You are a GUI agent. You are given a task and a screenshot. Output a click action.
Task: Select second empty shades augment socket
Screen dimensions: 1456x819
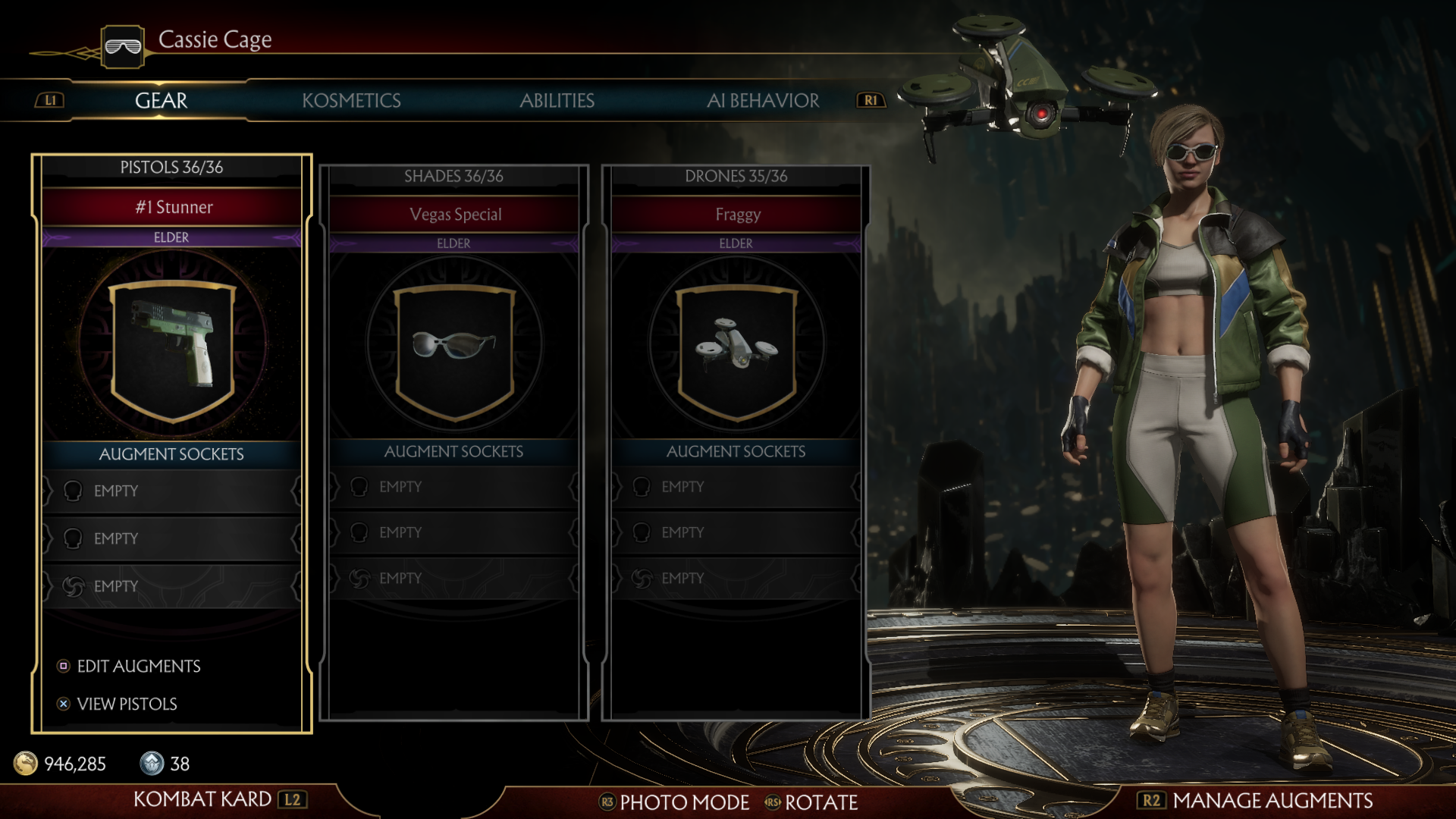[x=454, y=532]
